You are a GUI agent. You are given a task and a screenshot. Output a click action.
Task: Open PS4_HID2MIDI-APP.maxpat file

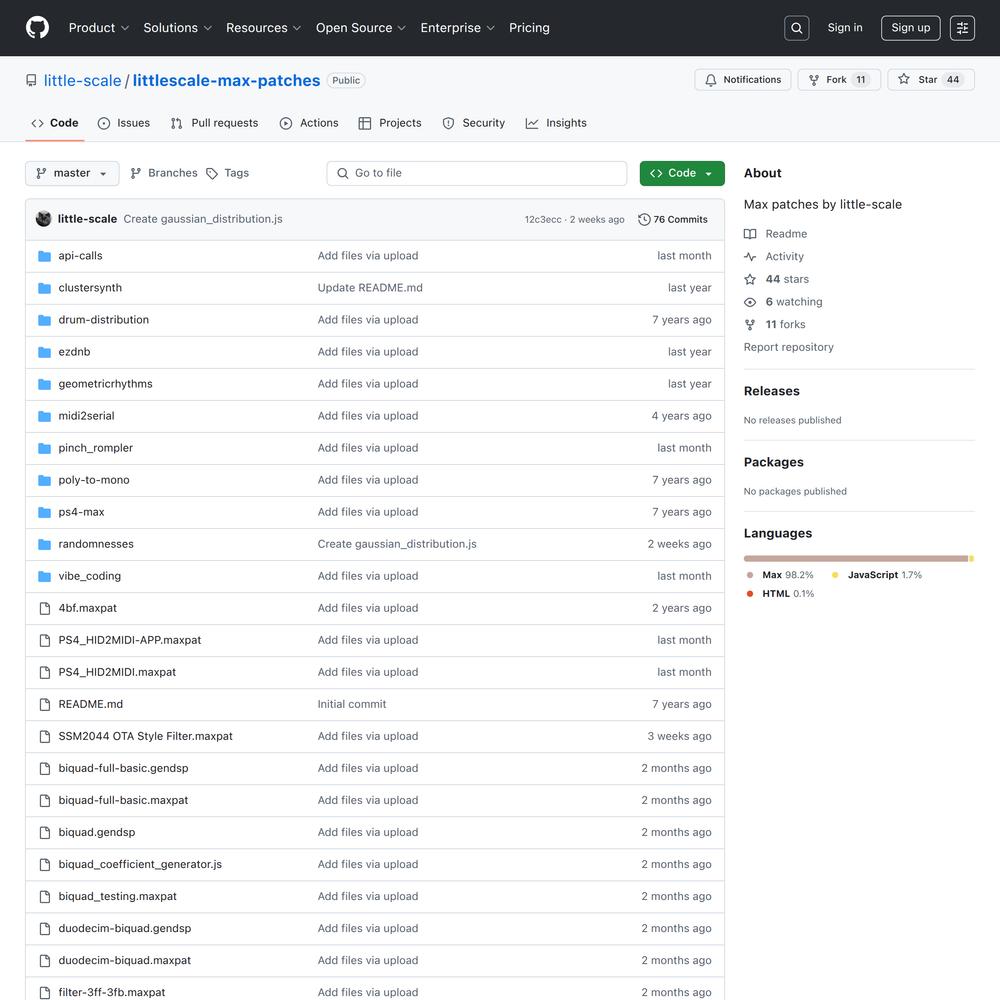pyautogui.click(x=129, y=640)
